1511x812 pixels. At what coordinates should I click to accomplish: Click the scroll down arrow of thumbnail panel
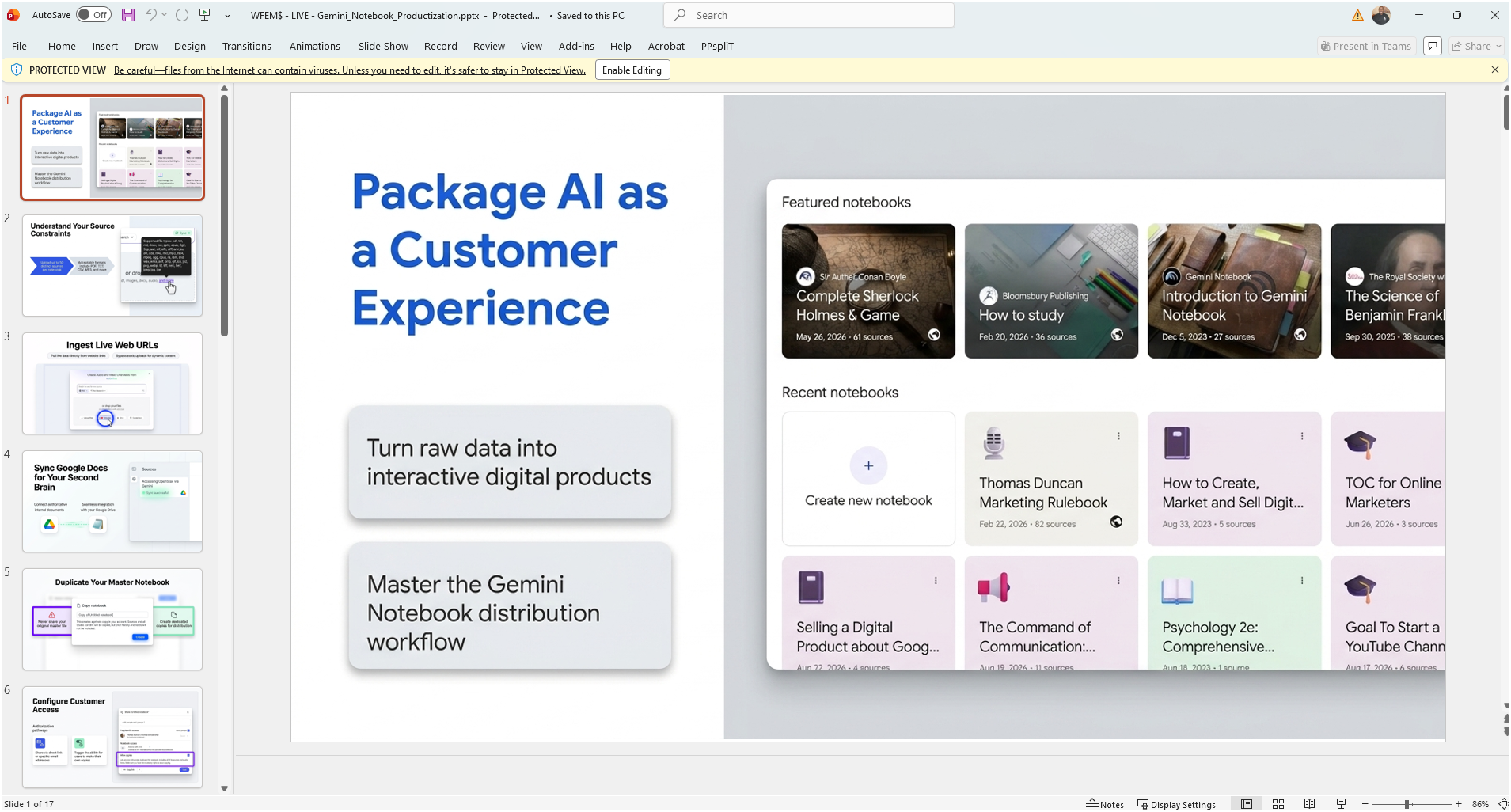[x=224, y=788]
